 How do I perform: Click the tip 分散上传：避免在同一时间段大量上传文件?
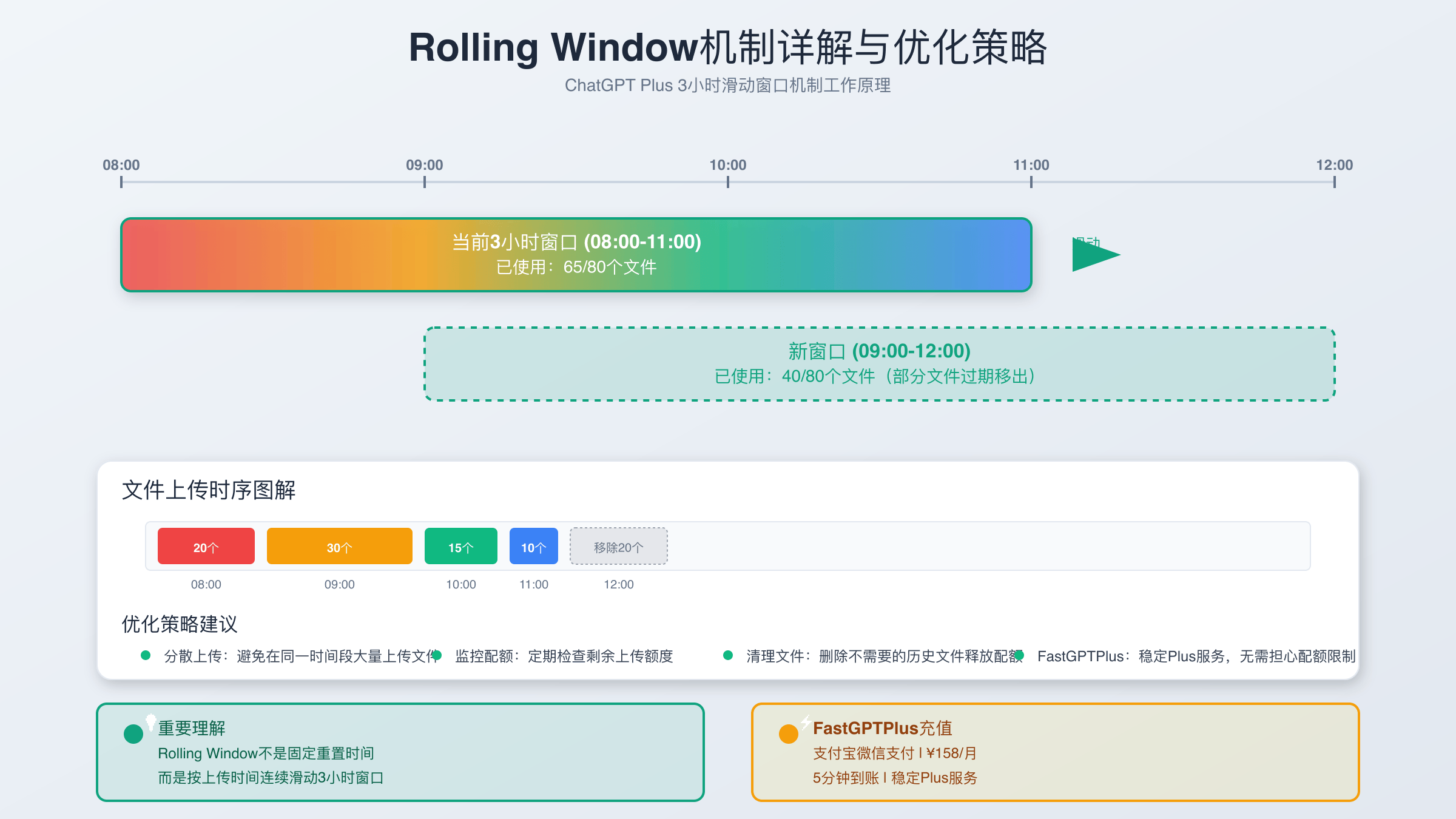[301, 656]
